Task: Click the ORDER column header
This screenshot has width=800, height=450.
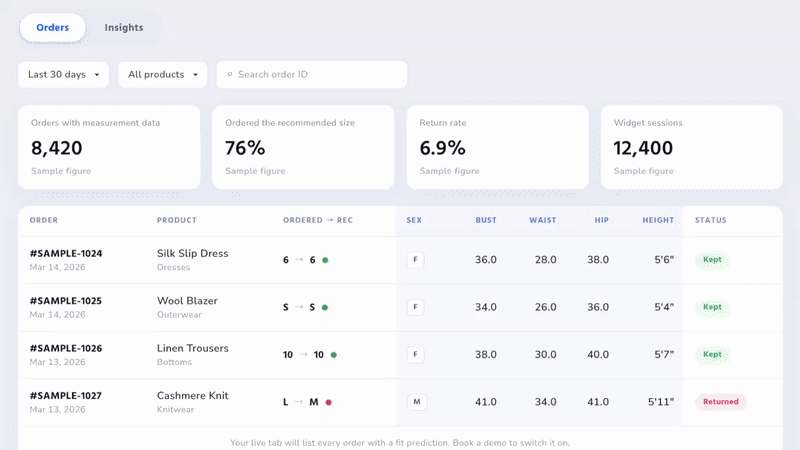Action: [44, 220]
